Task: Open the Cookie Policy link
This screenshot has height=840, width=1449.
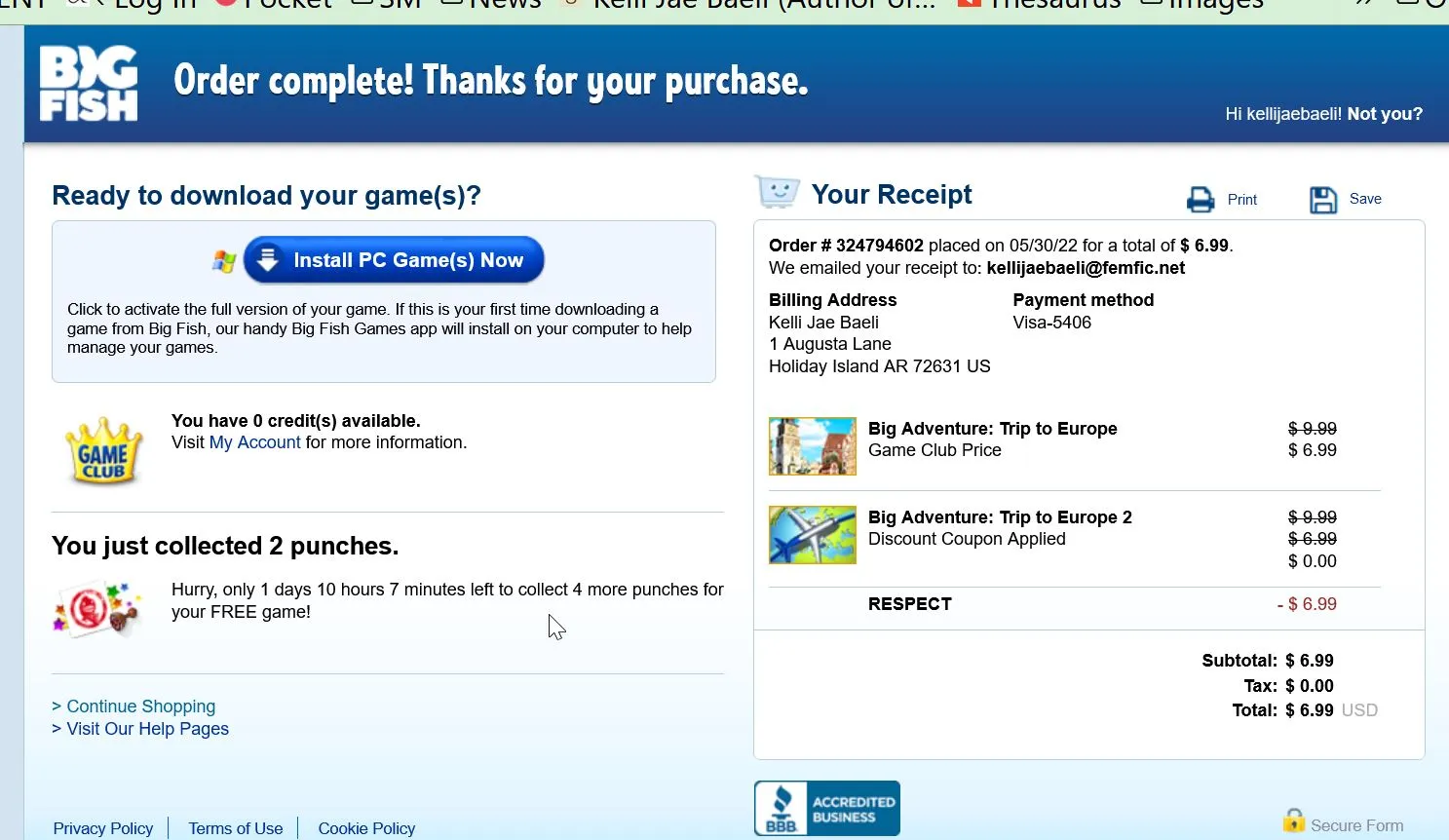Action: pos(366,828)
